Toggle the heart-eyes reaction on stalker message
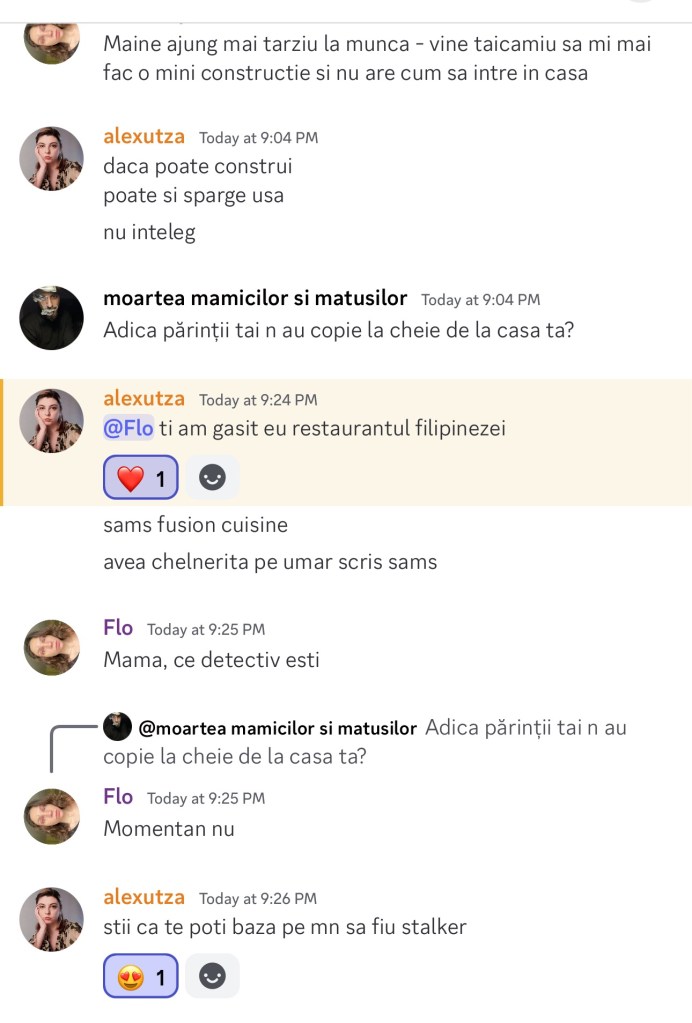Screen dimensions: 692x1023 pyautogui.click(x=141, y=977)
